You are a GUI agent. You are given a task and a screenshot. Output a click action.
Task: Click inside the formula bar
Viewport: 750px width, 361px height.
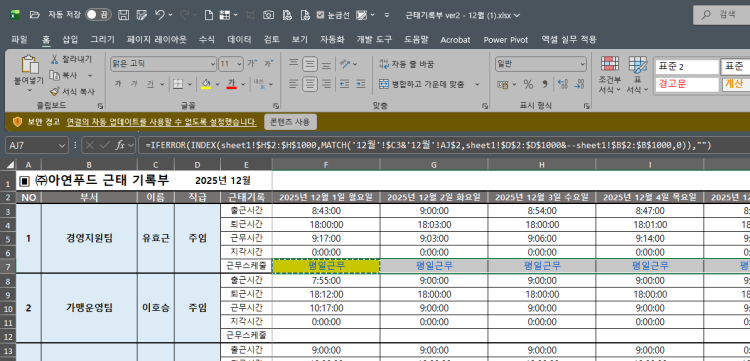(x=445, y=145)
